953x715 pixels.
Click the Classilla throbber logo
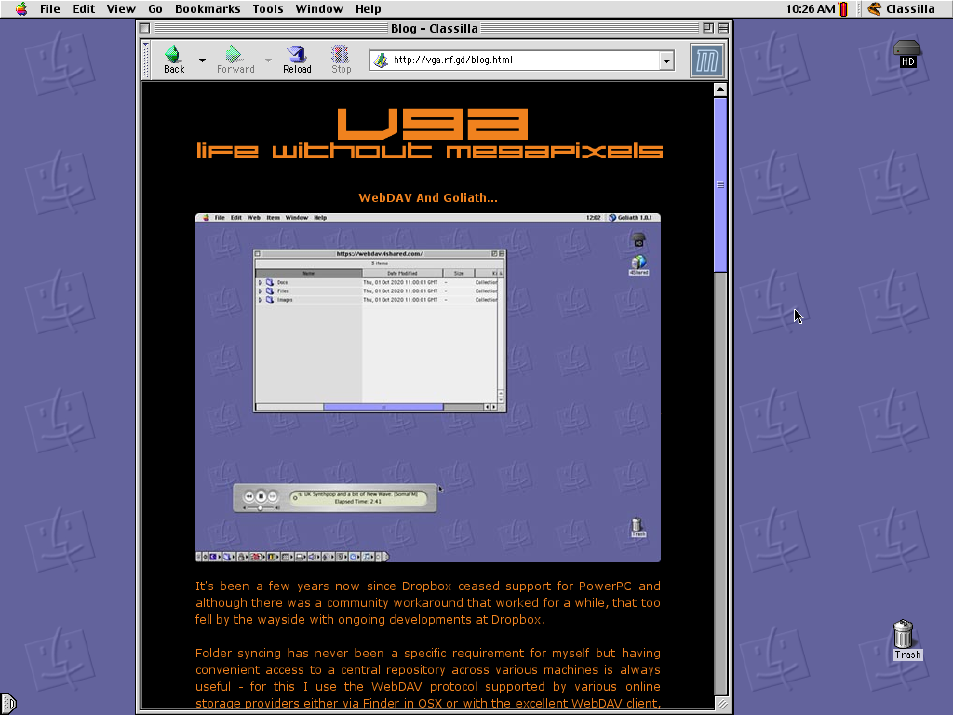point(707,60)
